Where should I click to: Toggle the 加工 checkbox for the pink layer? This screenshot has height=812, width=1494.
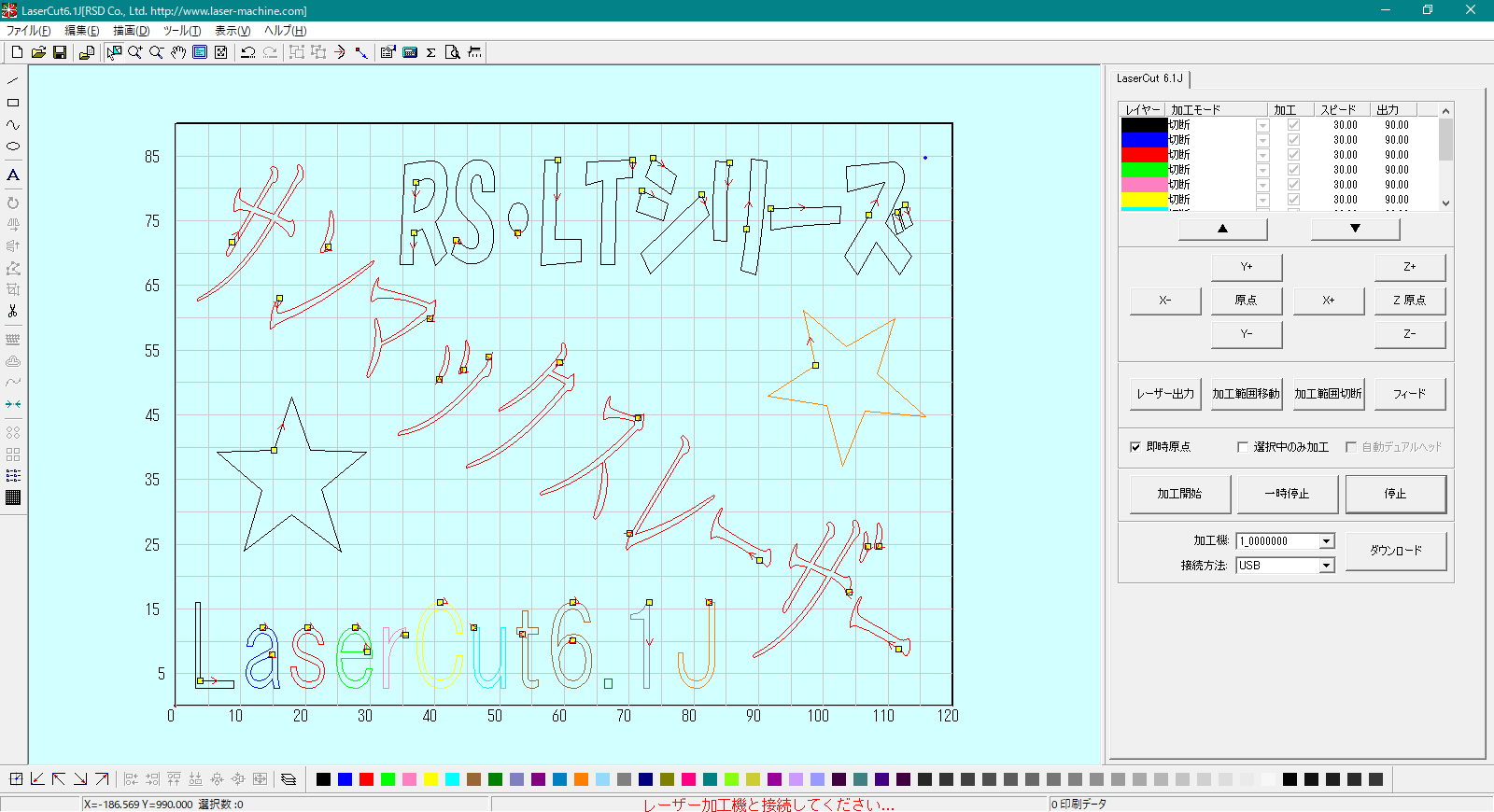pos(1293,185)
